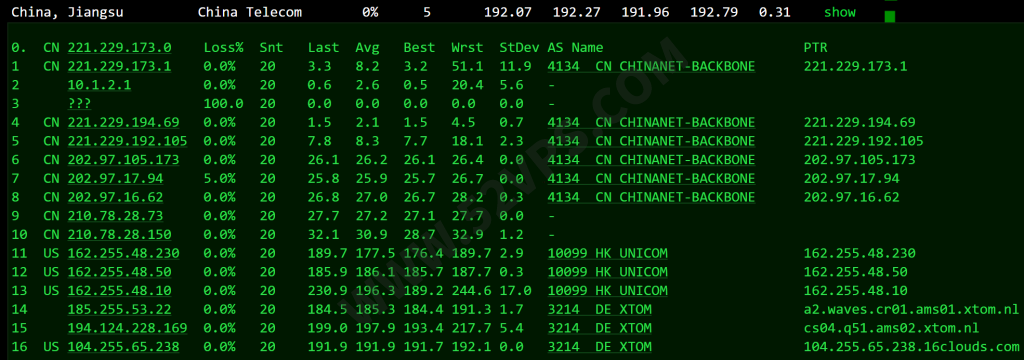Open IP link 162.255.48.230 in hop 11

pyautogui.click(x=123, y=254)
